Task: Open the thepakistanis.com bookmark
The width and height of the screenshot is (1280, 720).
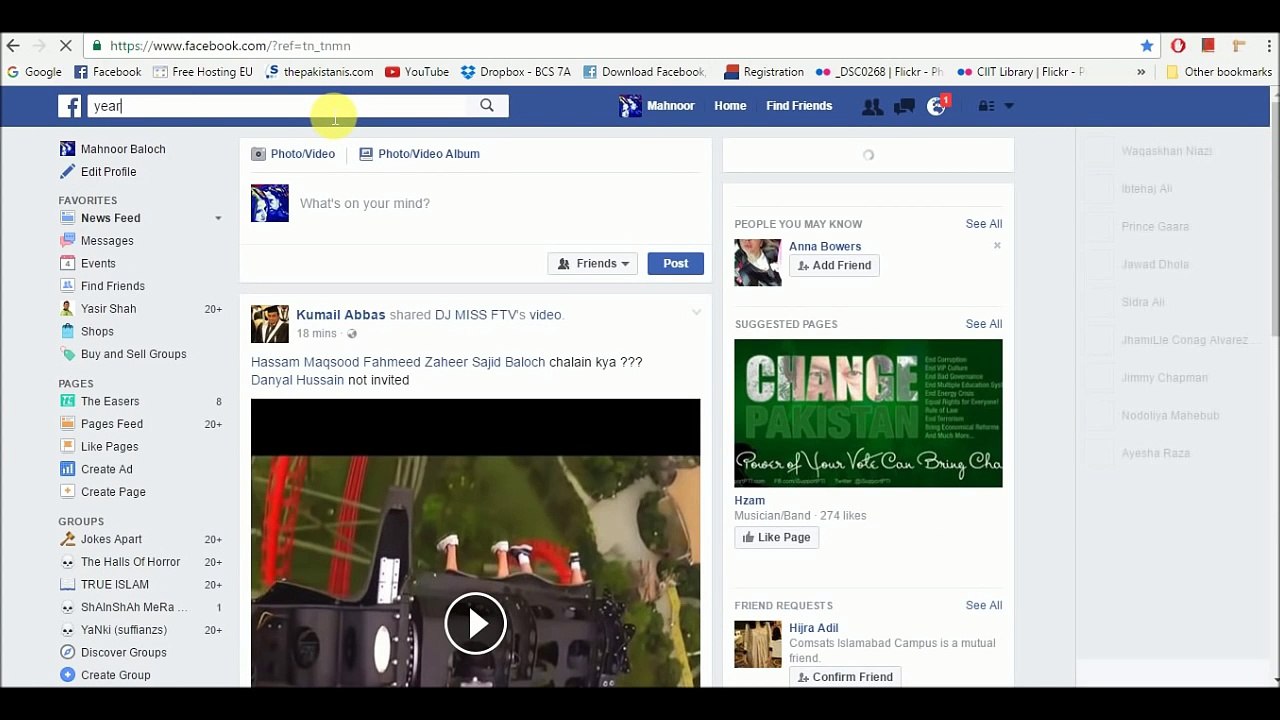Action: click(319, 72)
